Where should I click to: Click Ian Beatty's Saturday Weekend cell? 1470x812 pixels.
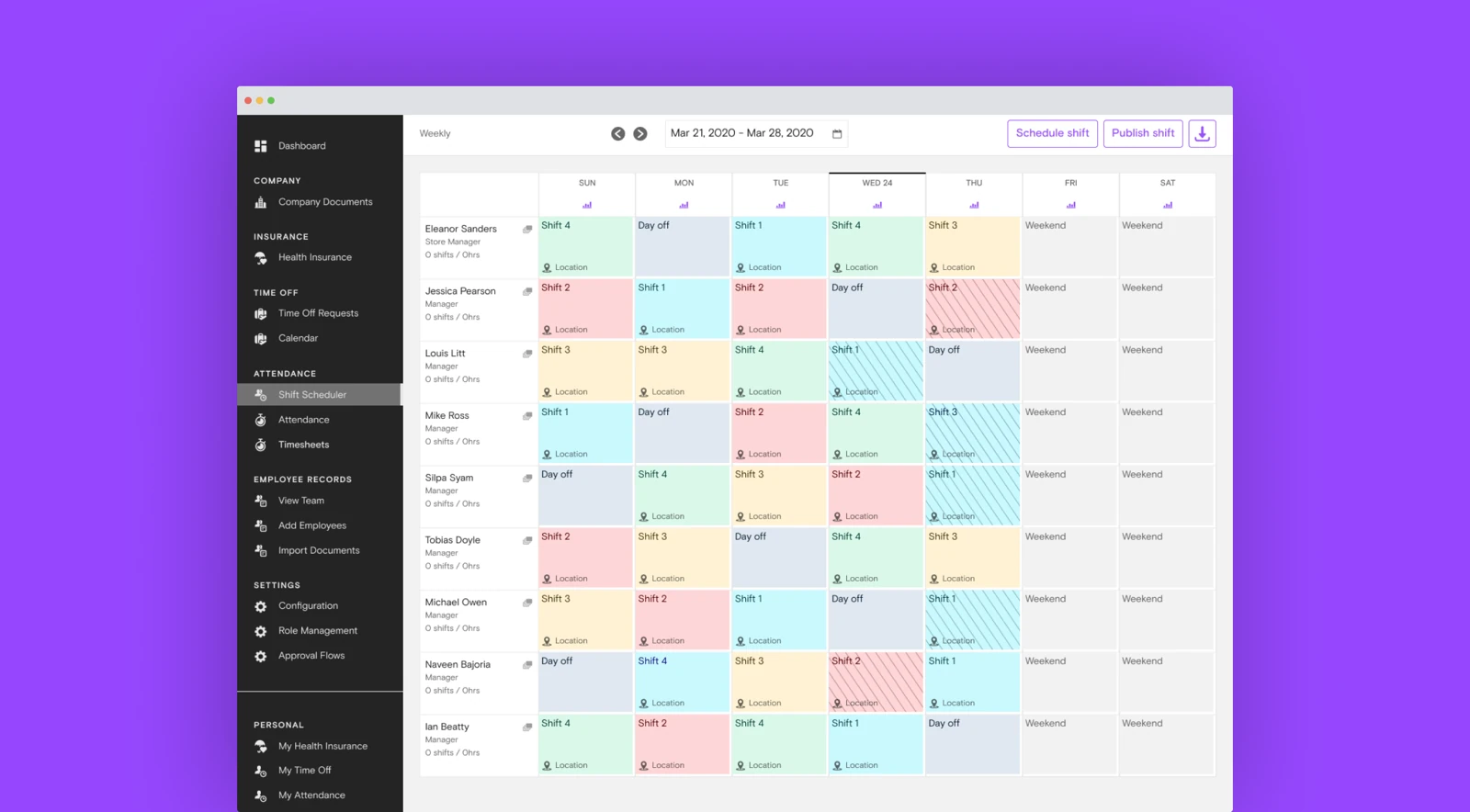pos(1167,745)
